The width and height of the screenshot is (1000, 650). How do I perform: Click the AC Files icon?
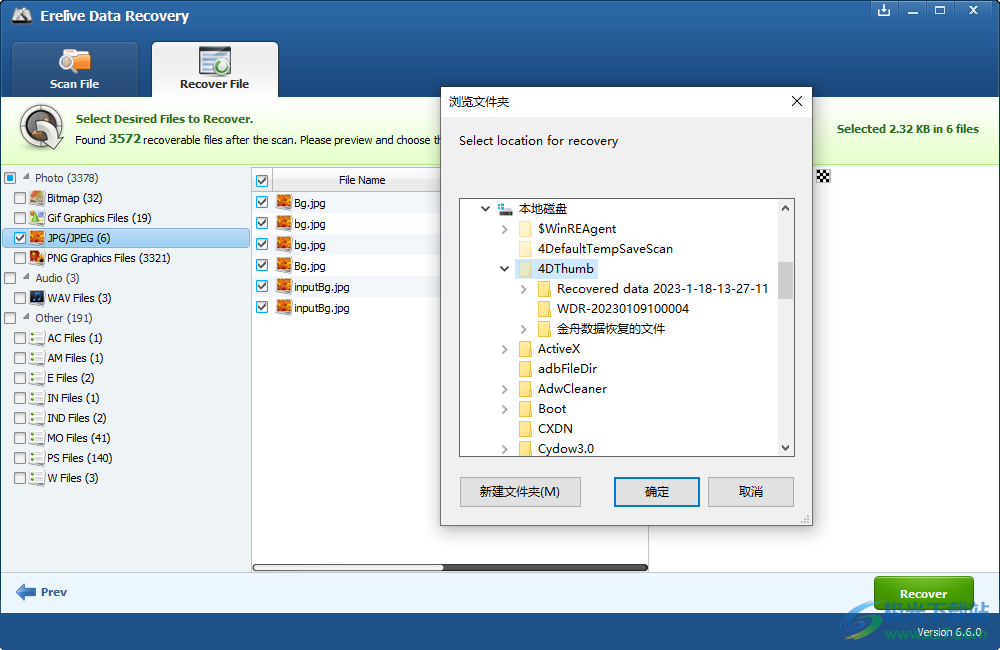pos(37,337)
